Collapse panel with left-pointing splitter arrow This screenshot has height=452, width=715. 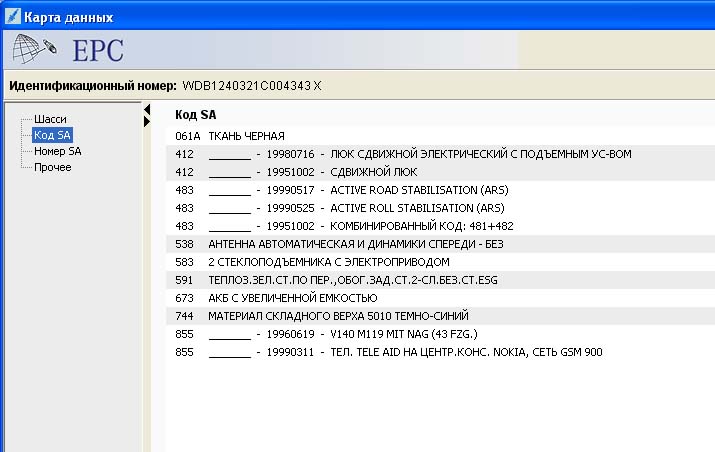(147, 109)
